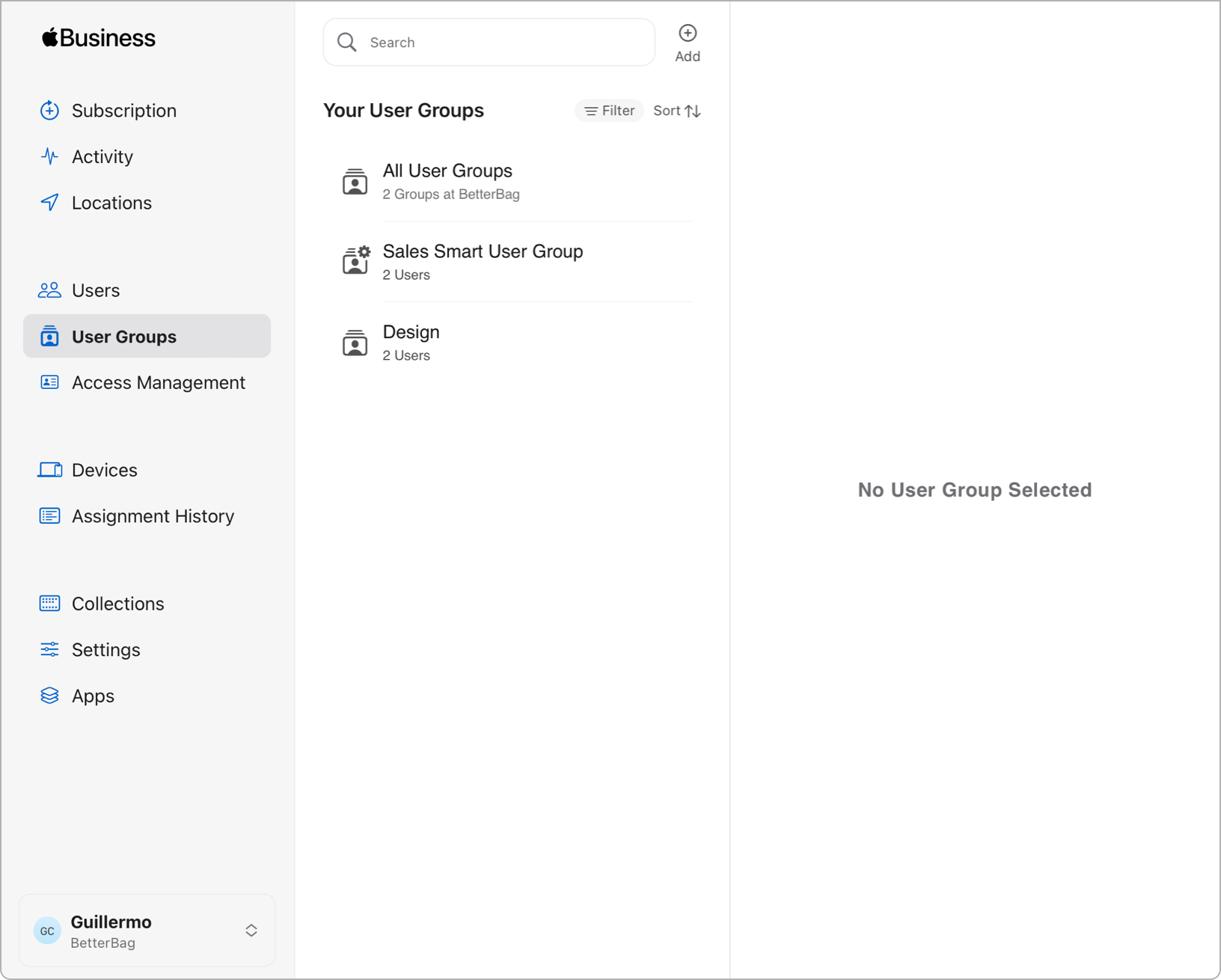This screenshot has height=980, width=1221.
Task: Open Activity via its pulse icon
Action: coord(49,156)
